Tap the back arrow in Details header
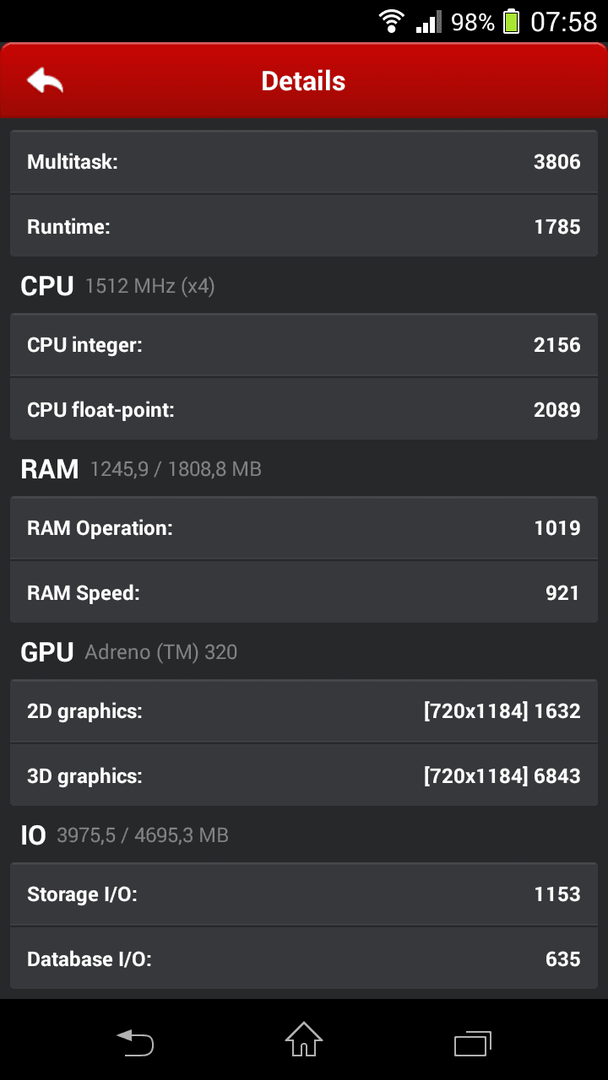The height and width of the screenshot is (1080, 608). pyautogui.click(x=45, y=81)
